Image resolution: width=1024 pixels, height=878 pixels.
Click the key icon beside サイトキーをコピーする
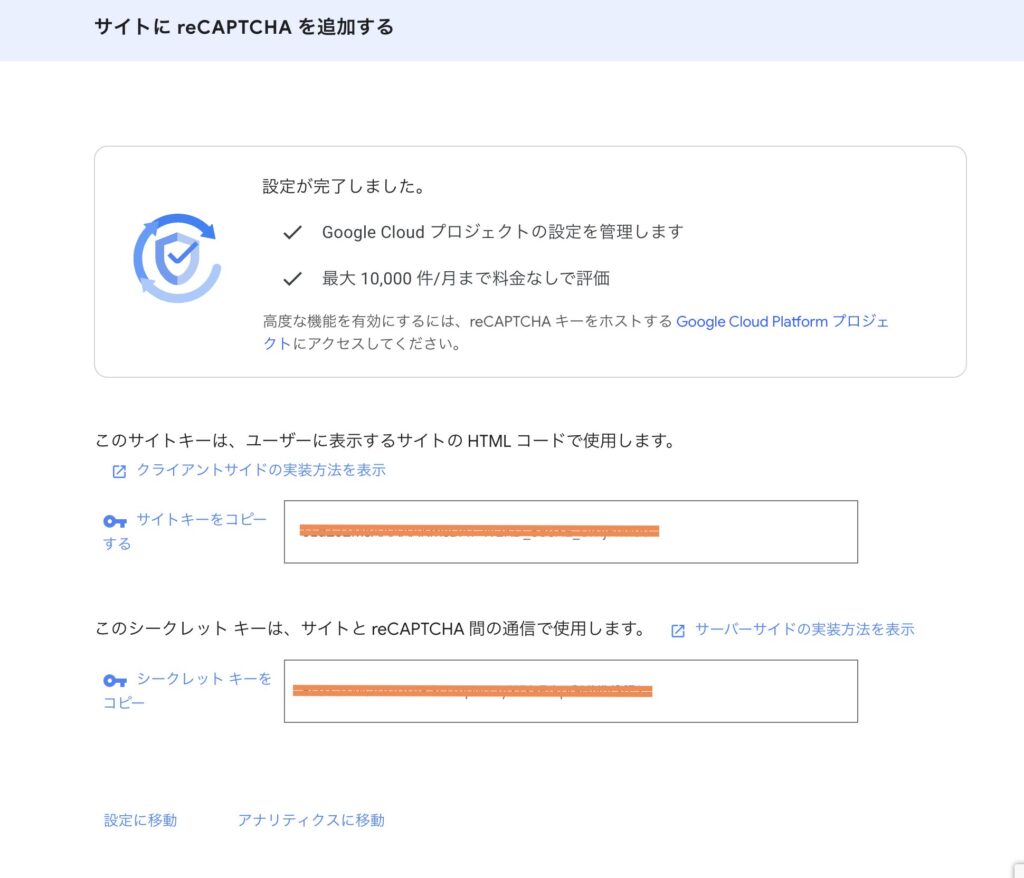pos(115,521)
